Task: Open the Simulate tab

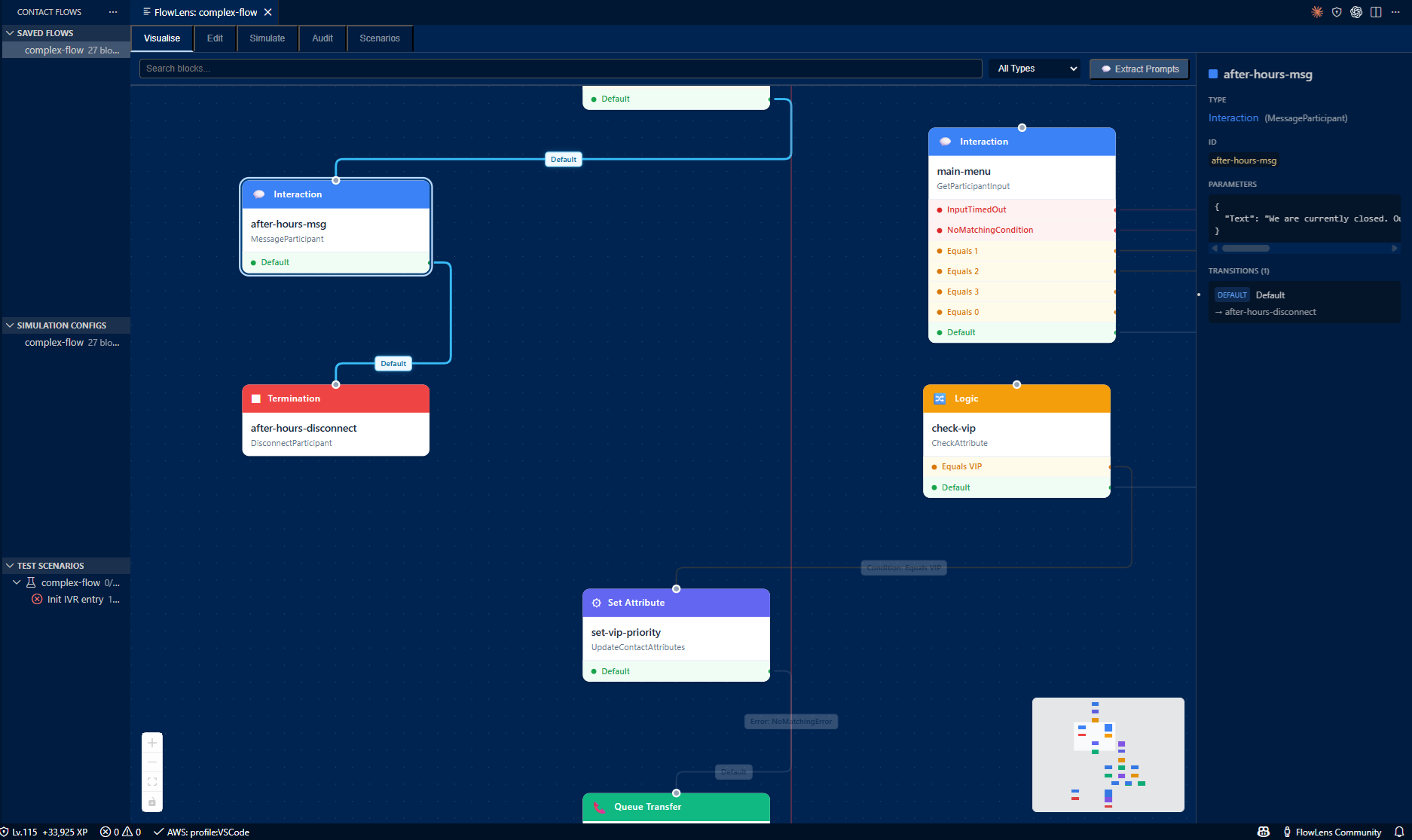Action: click(267, 38)
